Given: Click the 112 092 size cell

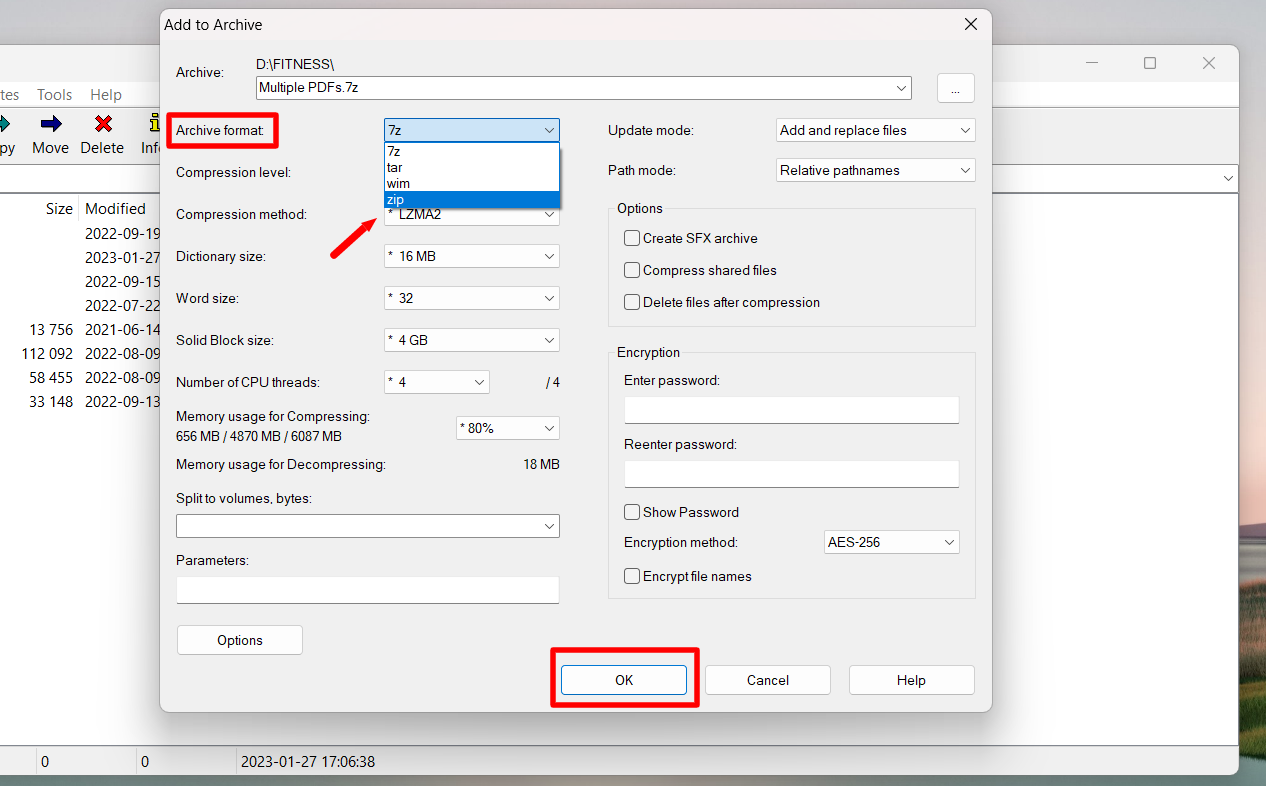Looking at the screenshot, I should pyautogui.click(x=47, y=353).
